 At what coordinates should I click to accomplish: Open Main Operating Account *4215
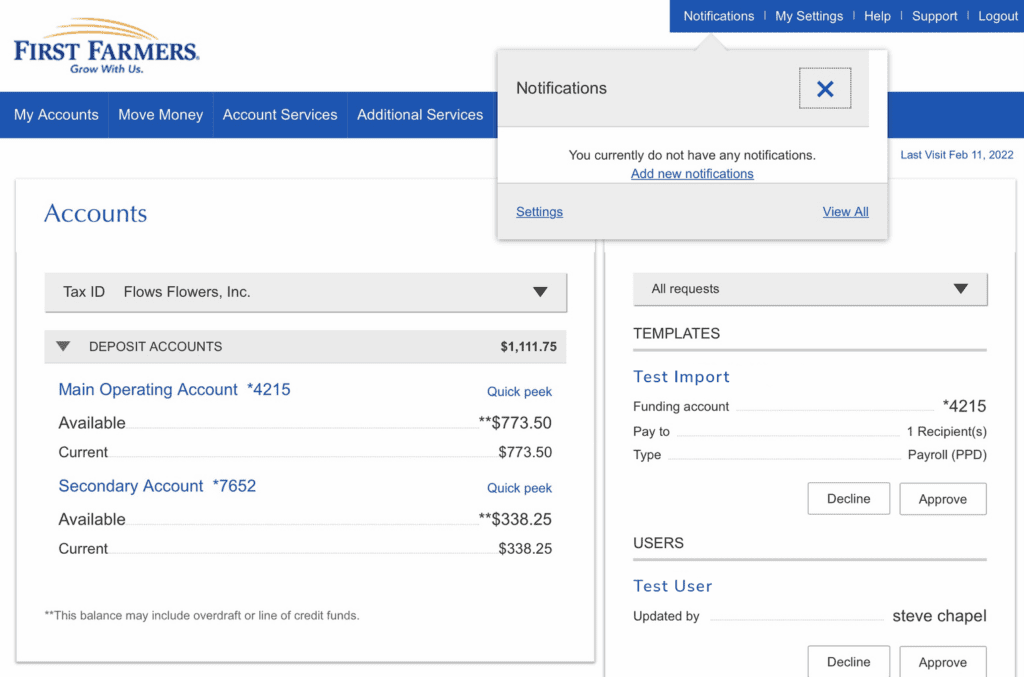click(174, 390)
